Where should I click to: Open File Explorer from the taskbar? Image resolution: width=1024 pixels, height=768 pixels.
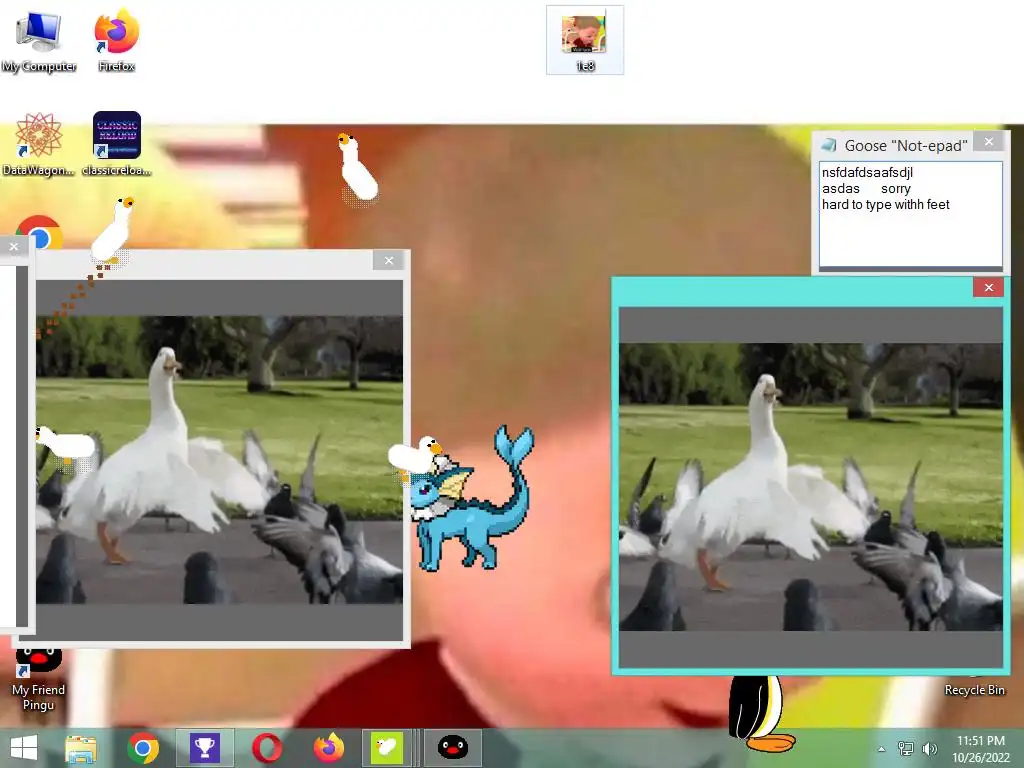pyautogui.click(x=81, y=748)
